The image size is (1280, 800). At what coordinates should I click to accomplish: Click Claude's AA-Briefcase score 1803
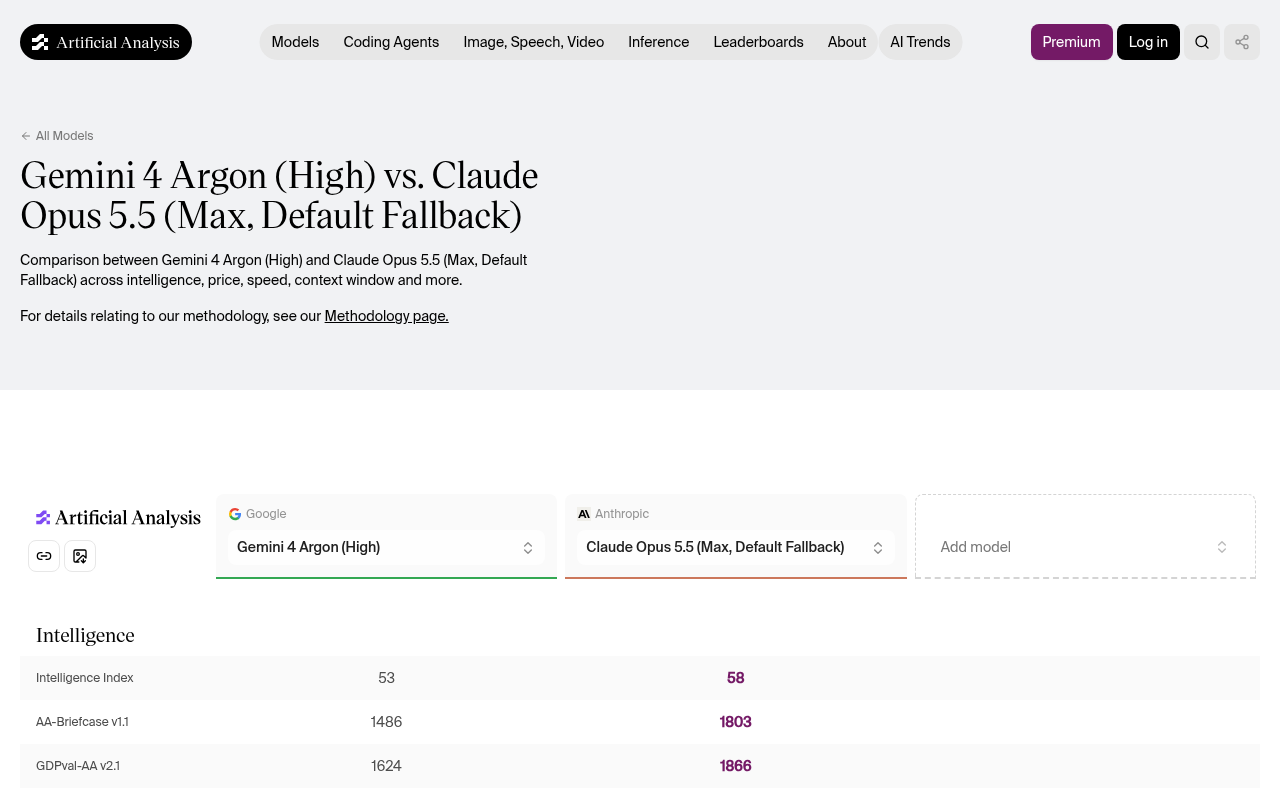pos(736,722)
